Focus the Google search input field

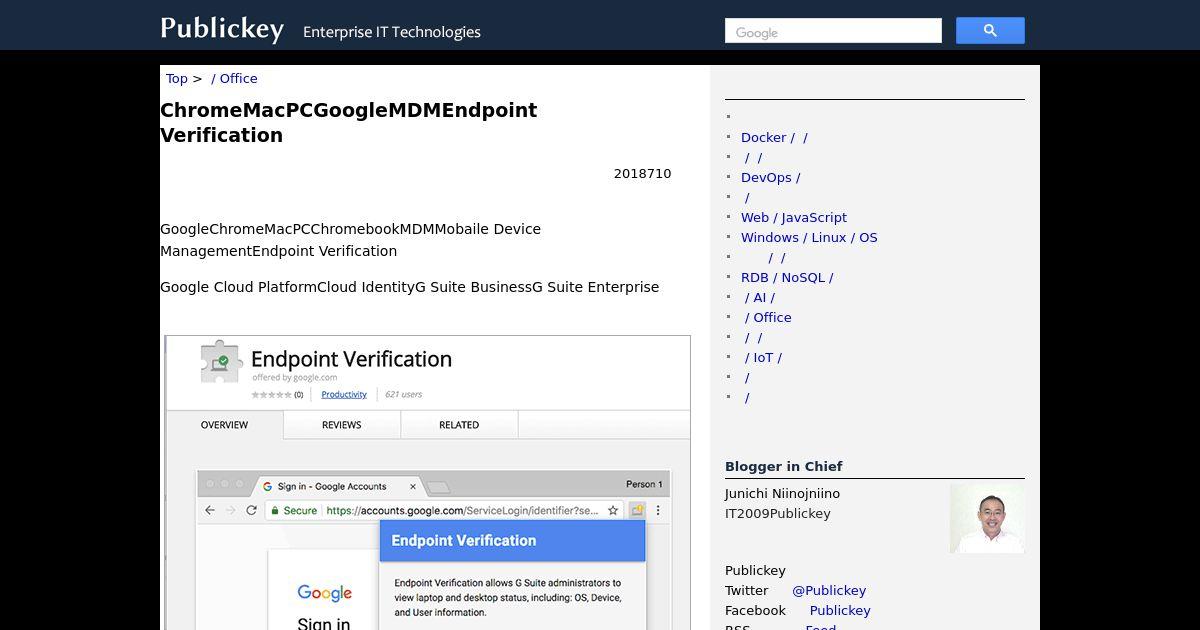pos(833,31)
